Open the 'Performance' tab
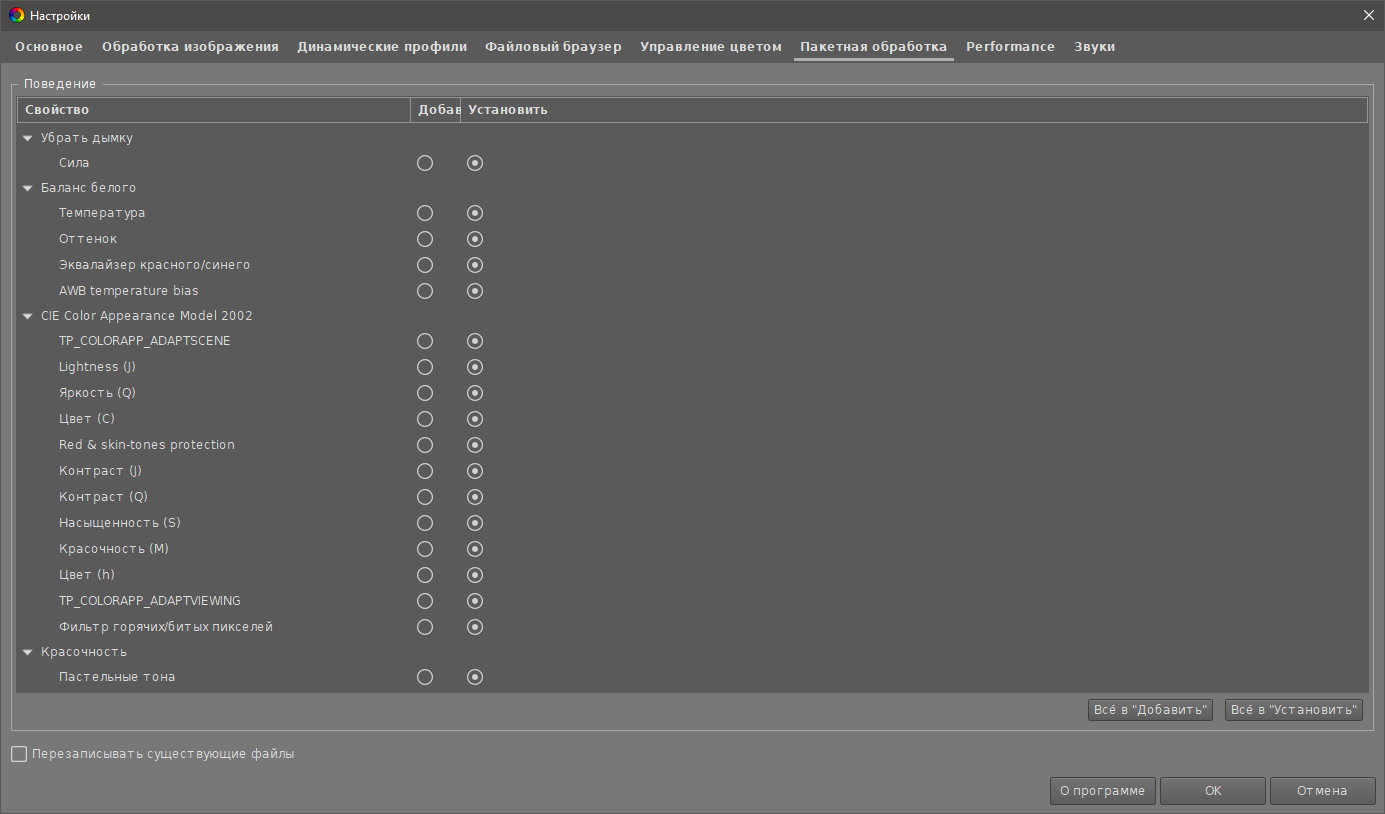This screenshot has width=1385, height=814. click(1010, 46)
